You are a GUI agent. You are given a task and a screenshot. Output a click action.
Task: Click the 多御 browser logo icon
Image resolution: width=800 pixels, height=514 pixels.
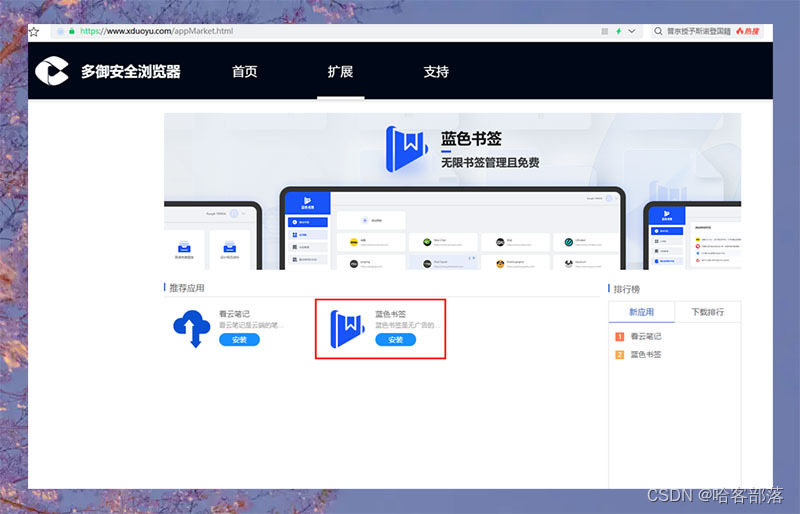click(52, 71)
